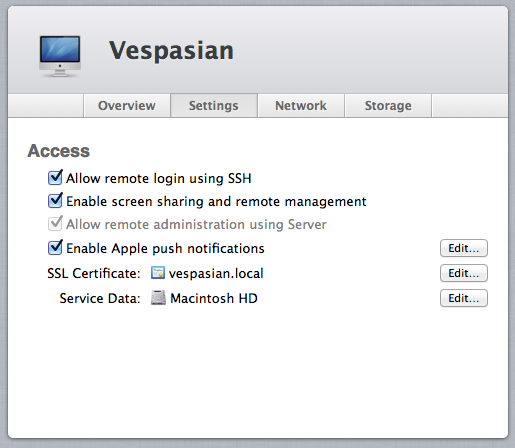Uncheck Enable Apple push notifications

pos(55,248)
